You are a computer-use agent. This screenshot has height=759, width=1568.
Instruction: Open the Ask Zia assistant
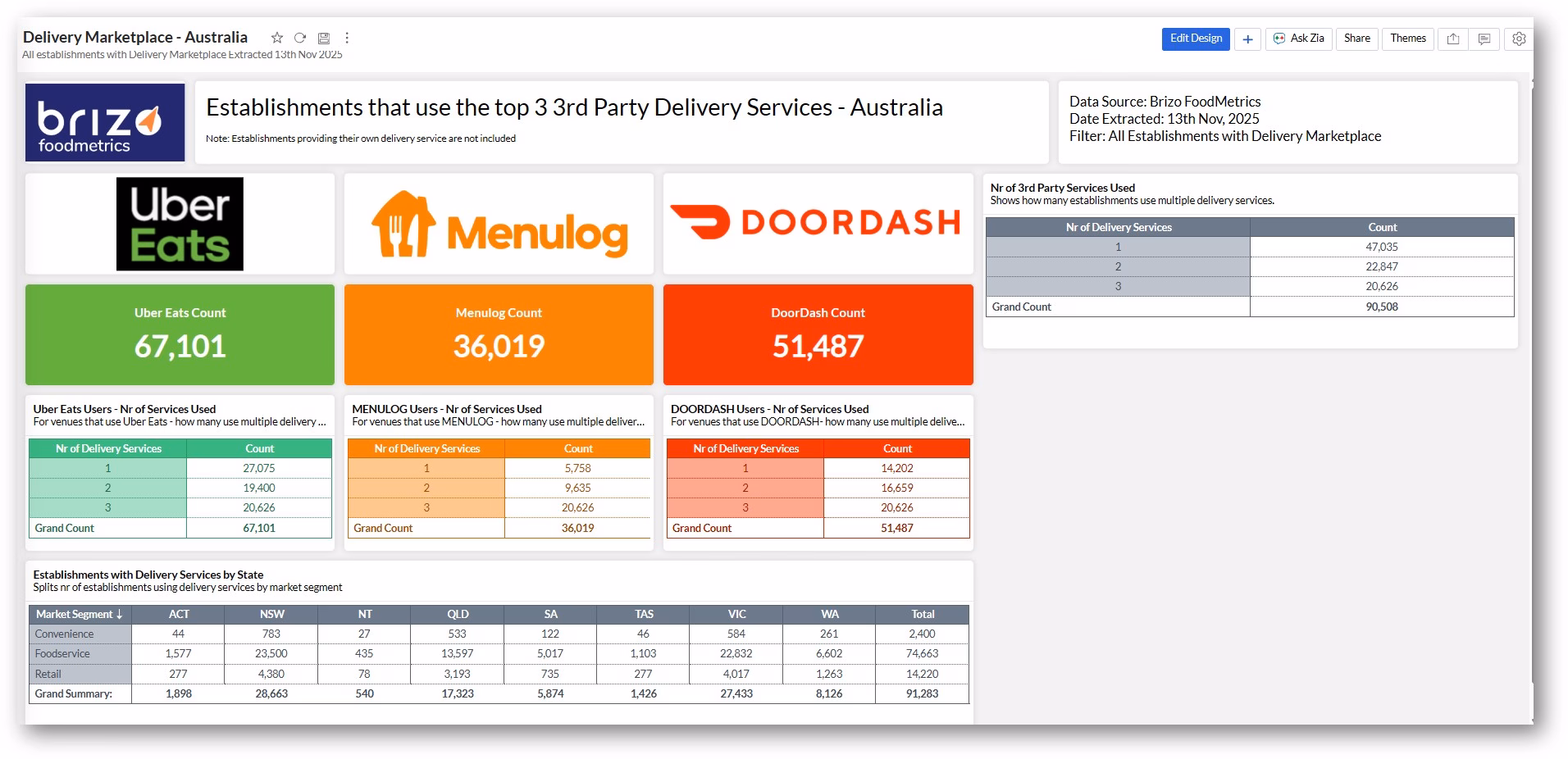[x=1299, y=39]
